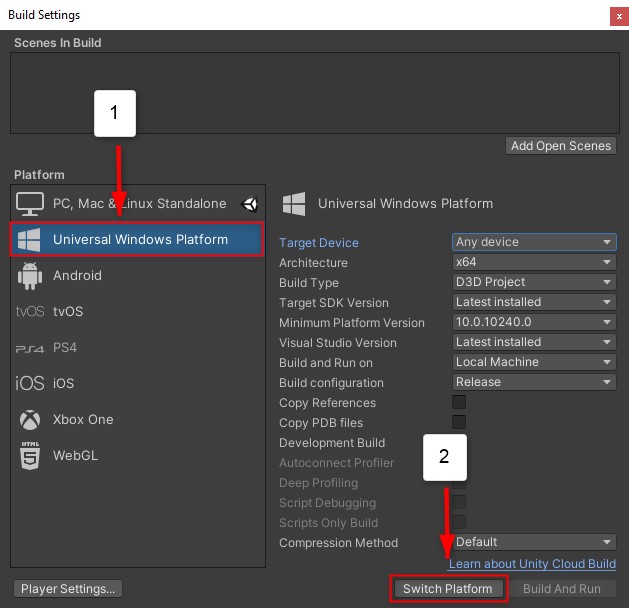This screenshot has width=629, height=608.
Task: Click the Visual Studio Version label
Action: point(338,343)
